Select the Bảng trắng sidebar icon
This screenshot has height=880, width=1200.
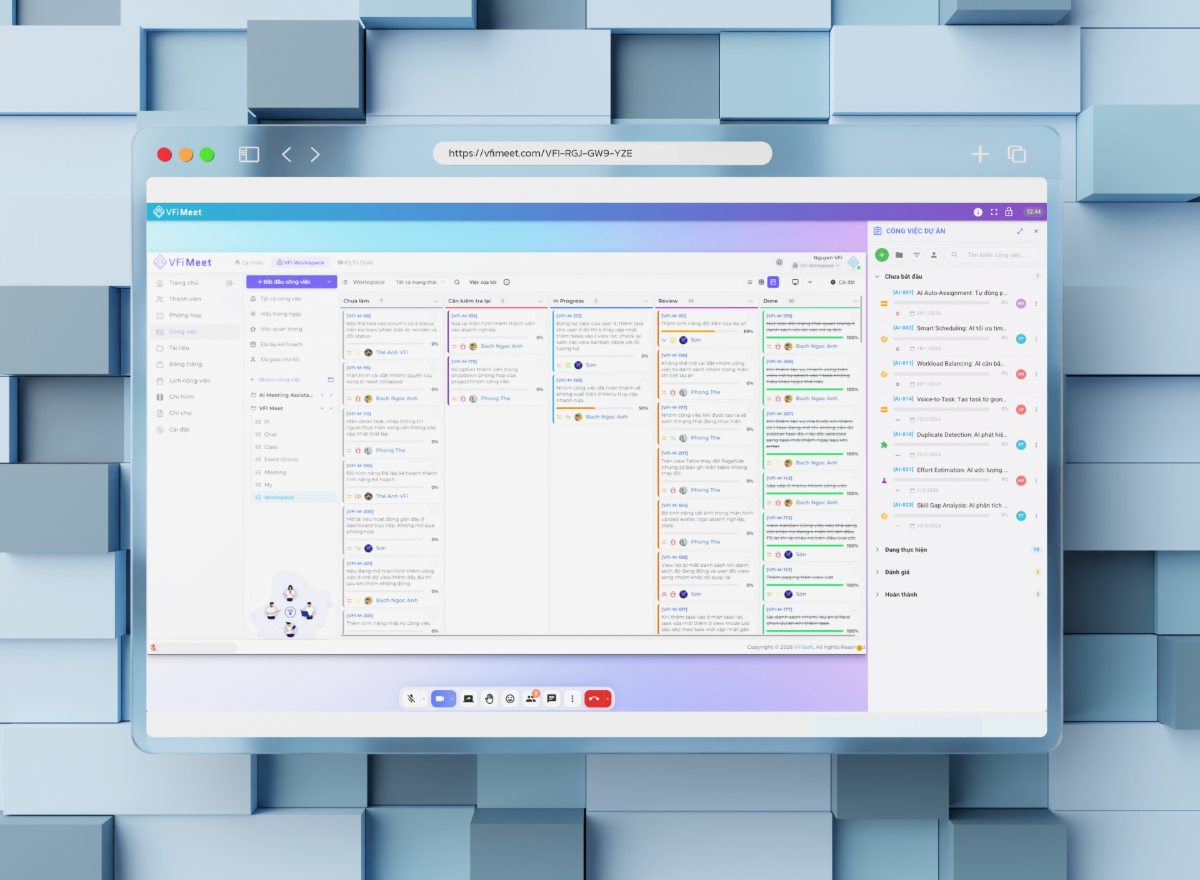pyautogui.click(x=160, y=364)
